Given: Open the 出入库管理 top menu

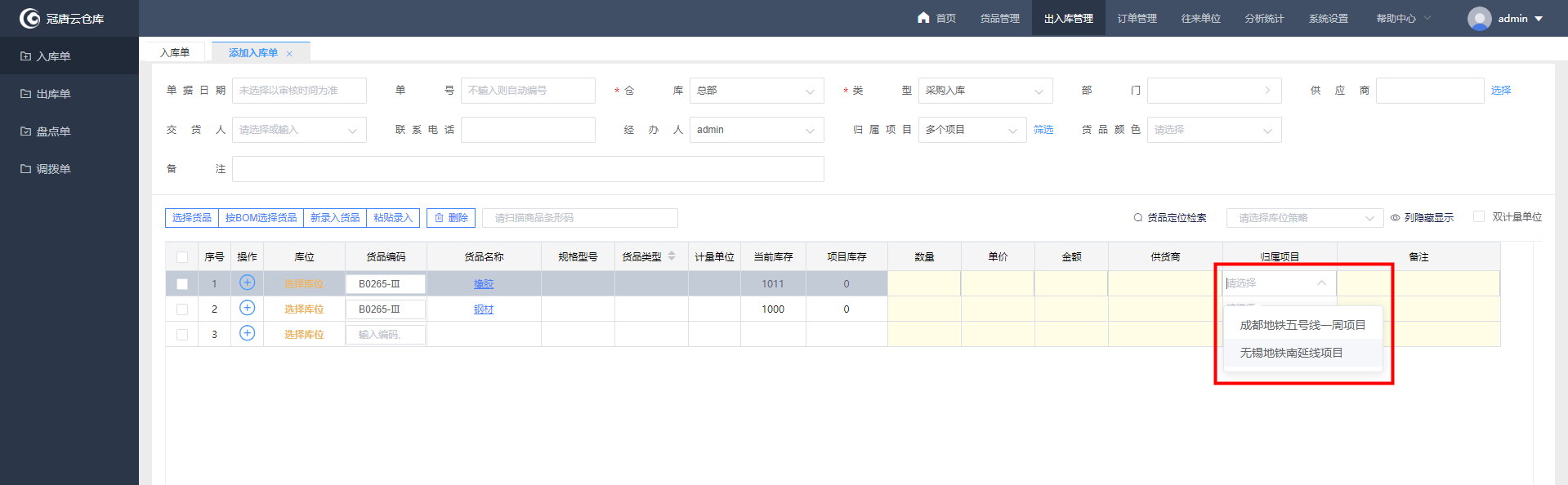Looking at the screenshot, I should 1068,19.
